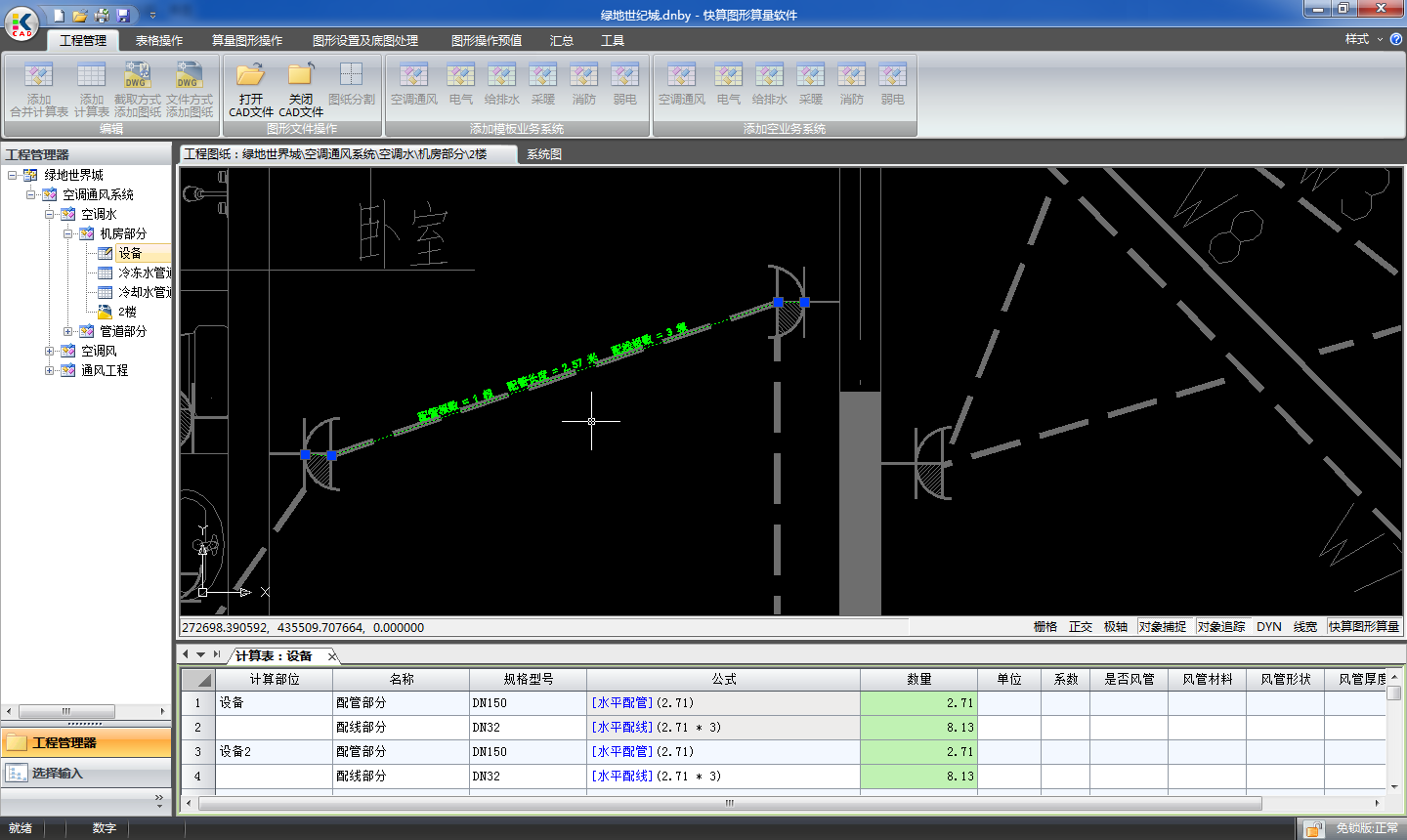Image resolution: width=1407 pixels, height=840 pixels.
Task: Toggle 正交 ortho mode
Action: click(x=1081, y=627)
